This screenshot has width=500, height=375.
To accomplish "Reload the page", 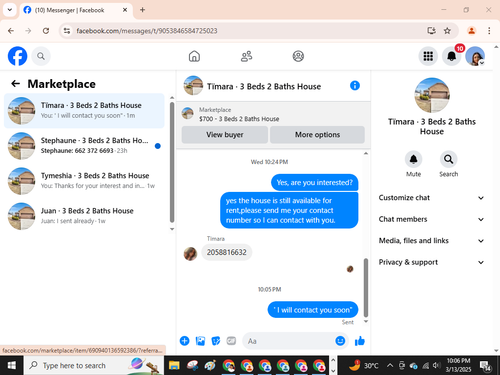I will [46, 31].
